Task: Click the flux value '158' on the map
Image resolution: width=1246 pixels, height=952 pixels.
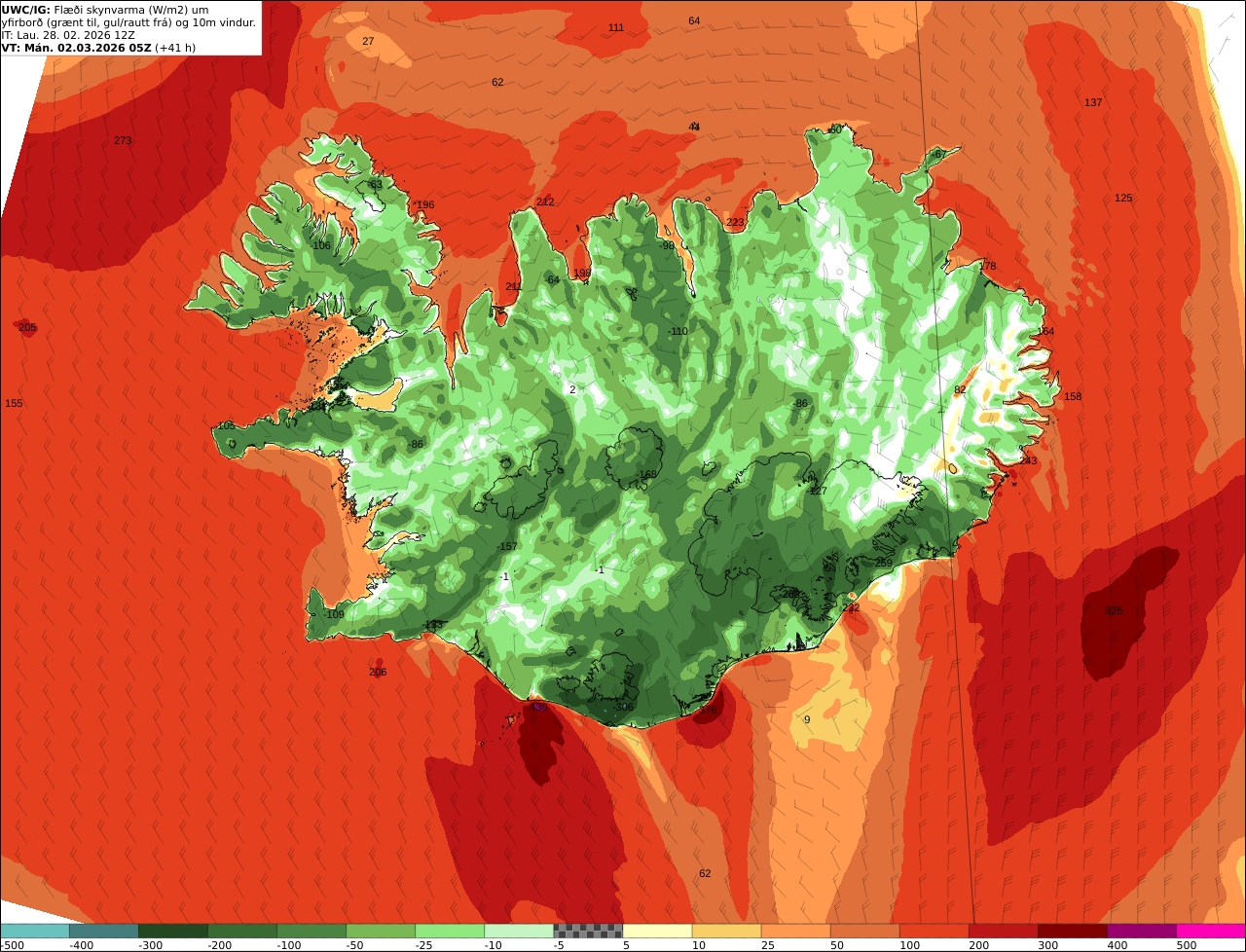Action: tap(1073, 396)
